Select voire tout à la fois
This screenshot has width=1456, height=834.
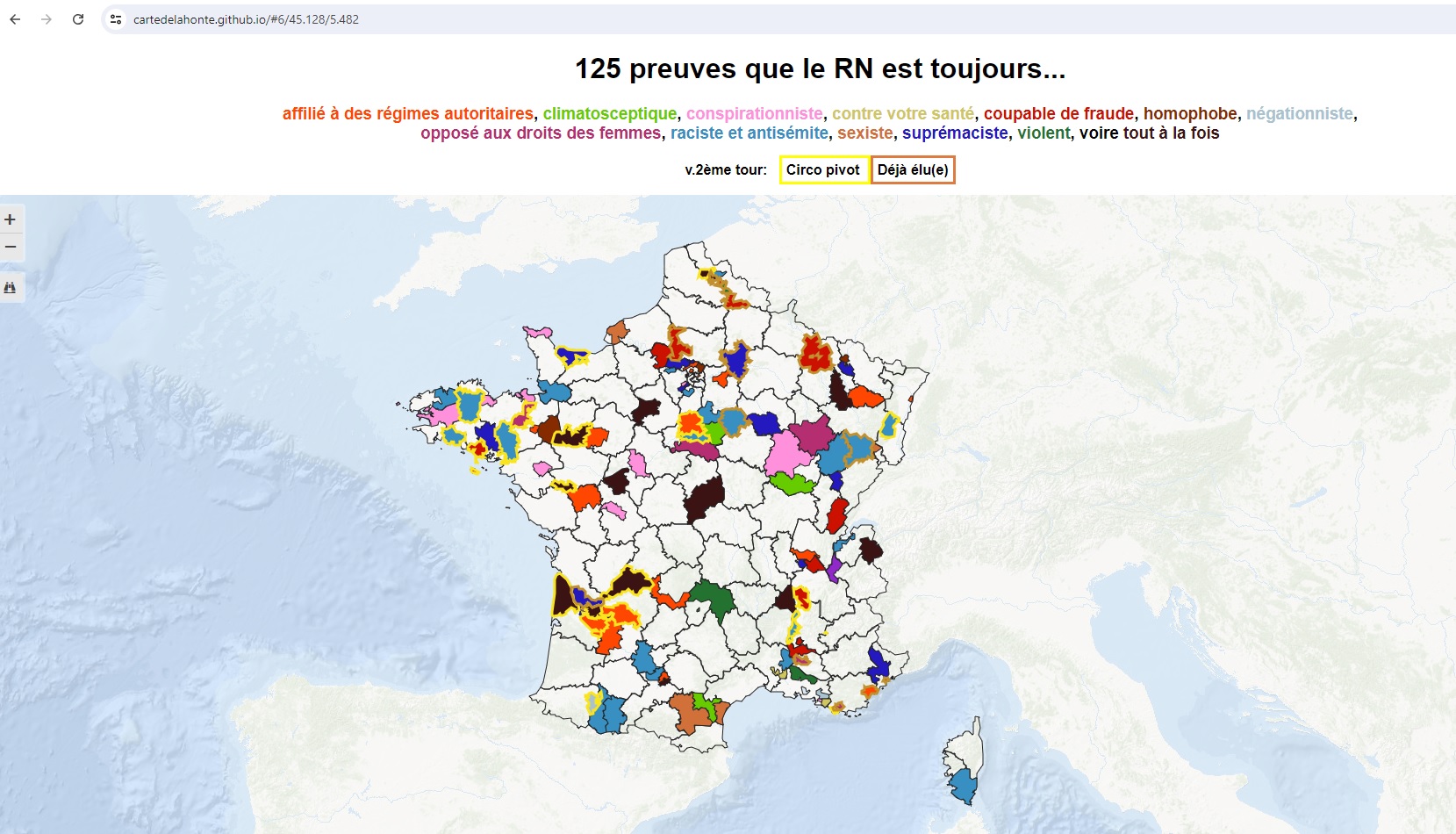(1150, 133)
